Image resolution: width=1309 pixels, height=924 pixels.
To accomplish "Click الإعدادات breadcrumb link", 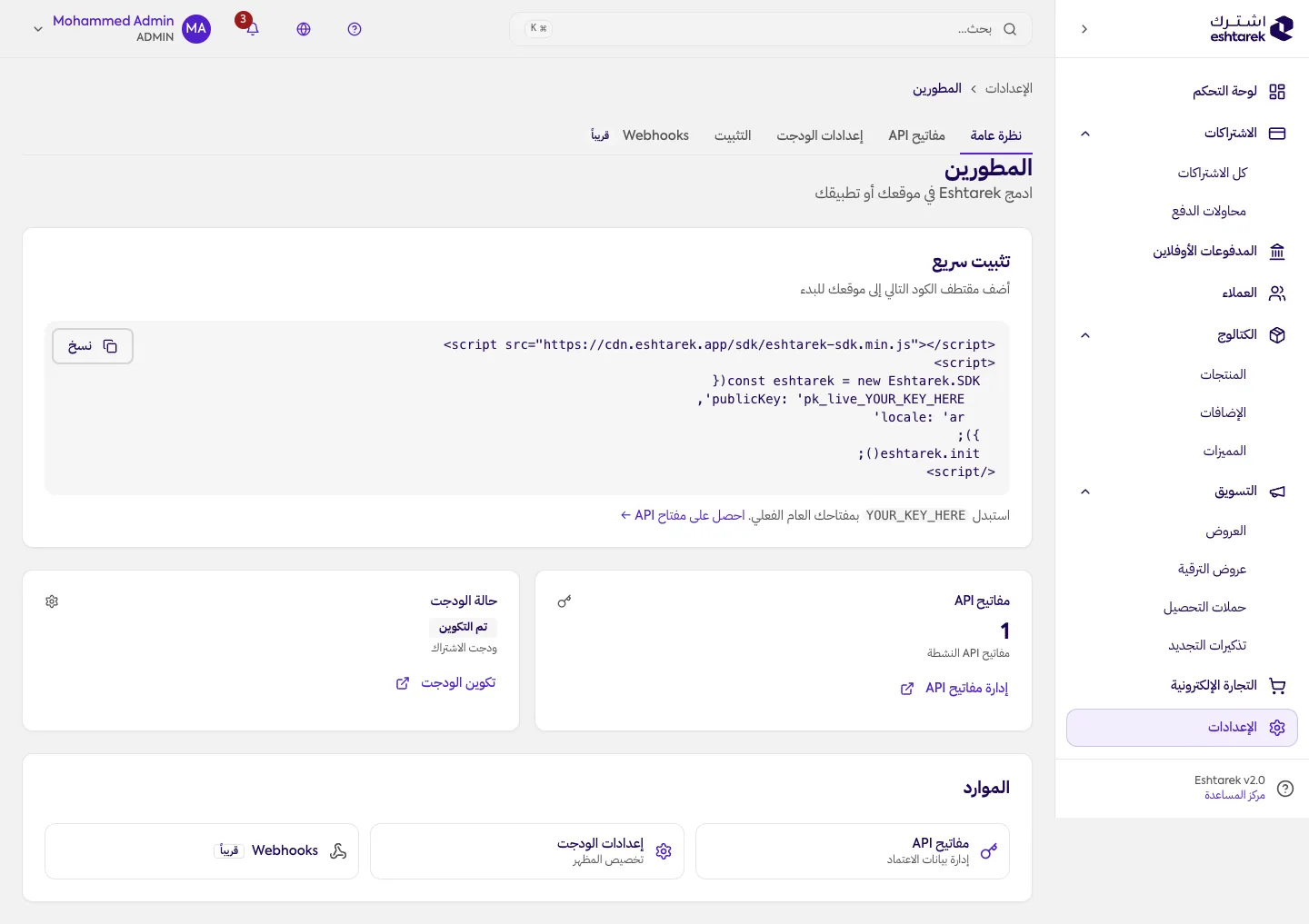I will [x=1009, y=88].
